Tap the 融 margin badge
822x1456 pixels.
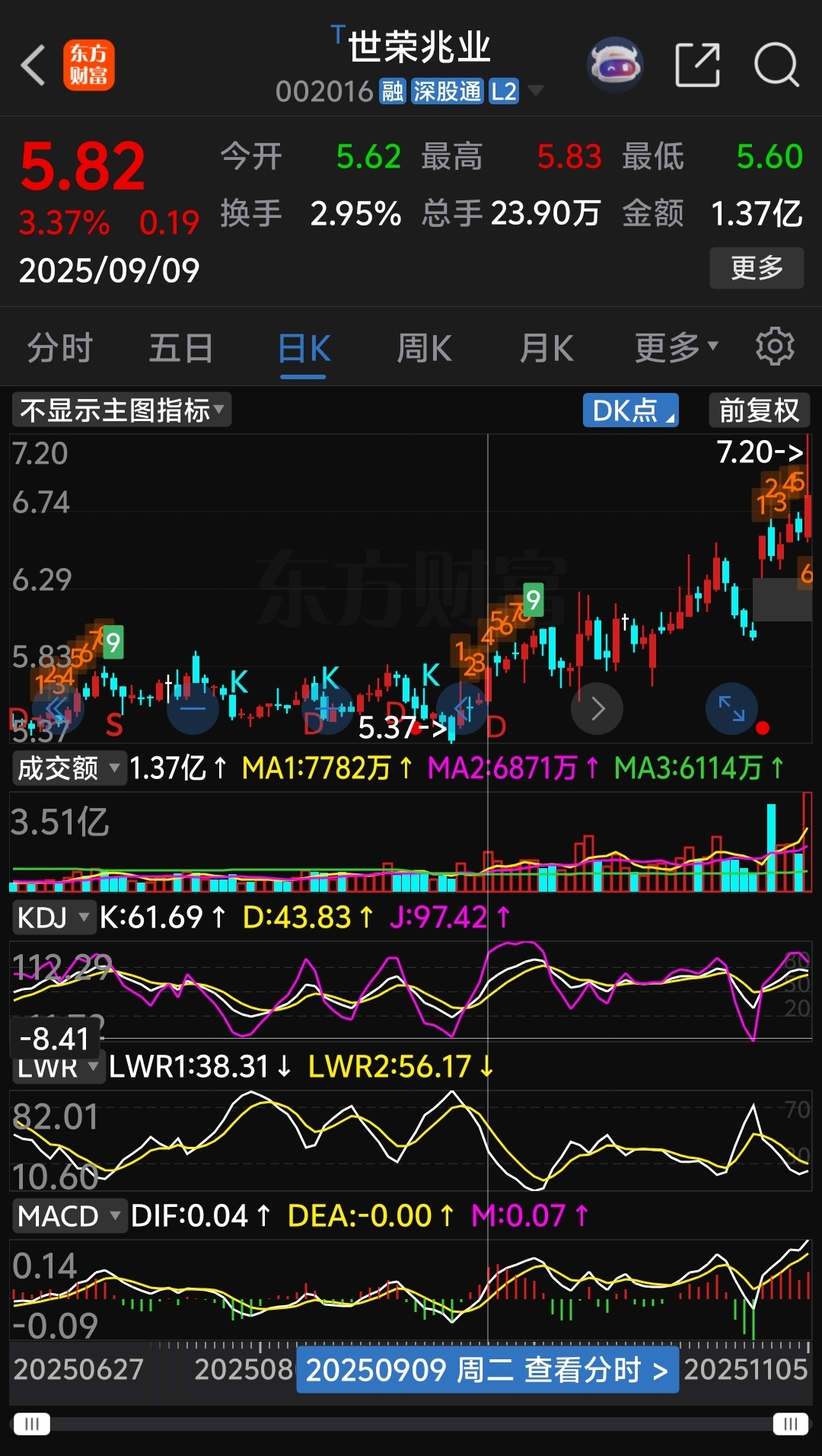click(393, 91)
